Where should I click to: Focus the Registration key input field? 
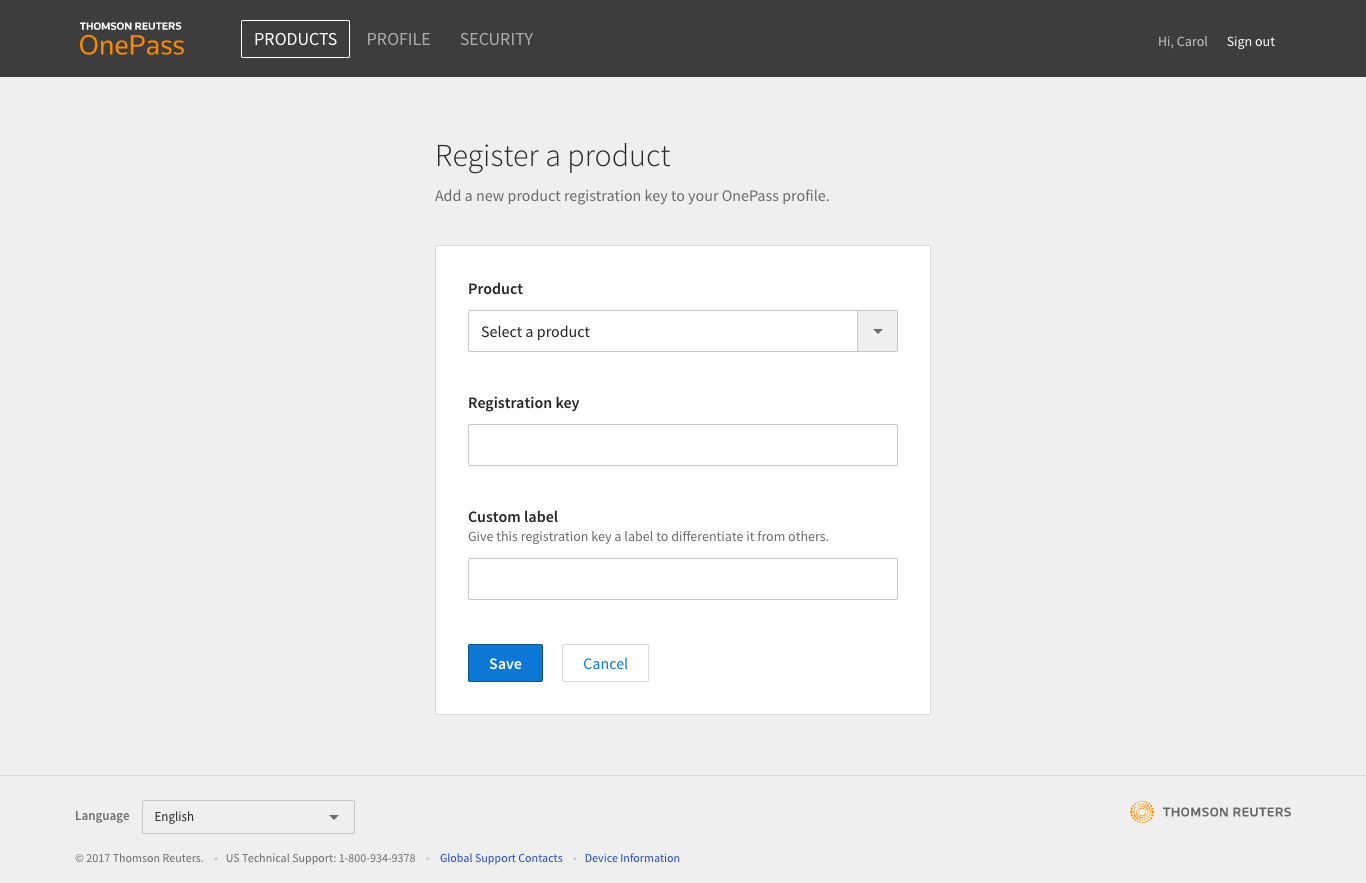click(682, 445)
